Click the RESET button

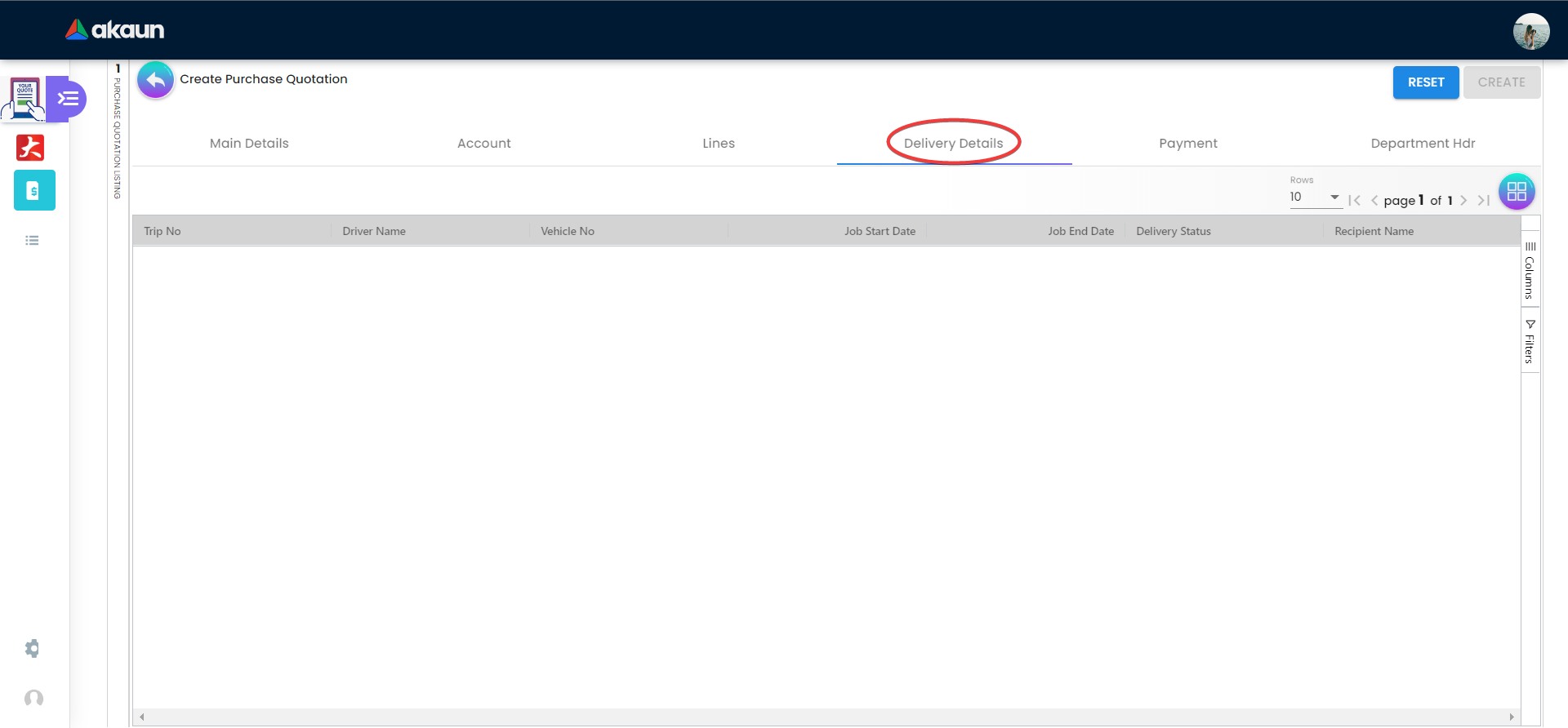(1426, 82)
